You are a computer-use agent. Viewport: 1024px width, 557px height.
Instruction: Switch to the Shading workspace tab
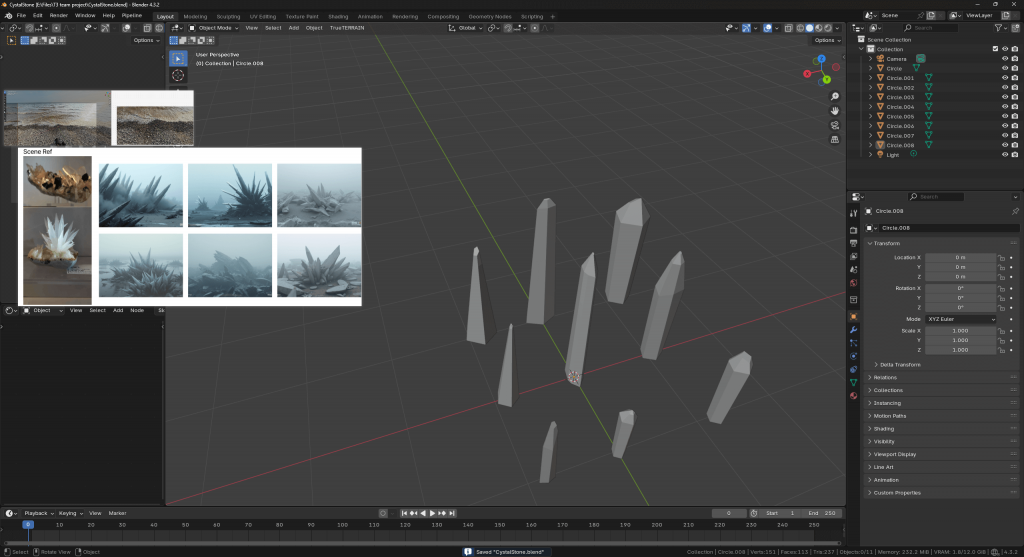point(338,17)
